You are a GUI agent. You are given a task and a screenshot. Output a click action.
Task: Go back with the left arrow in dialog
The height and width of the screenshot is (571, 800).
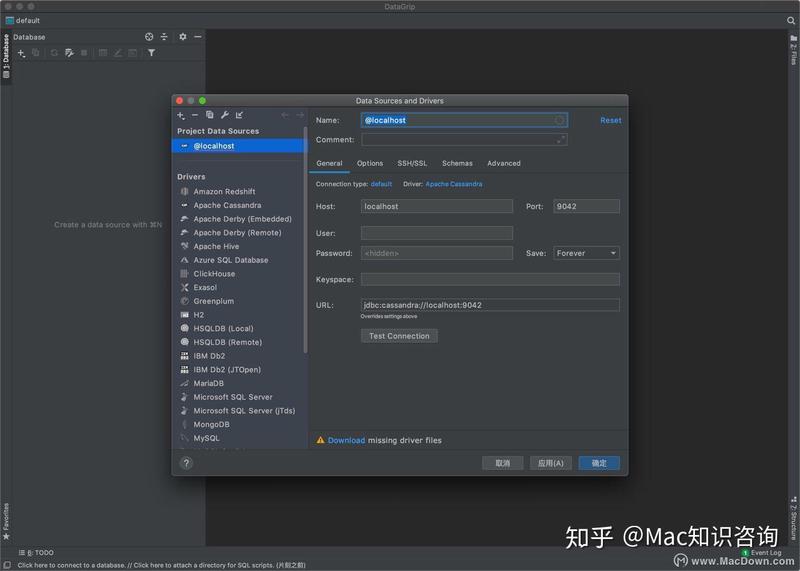click(x=285, y=115)
